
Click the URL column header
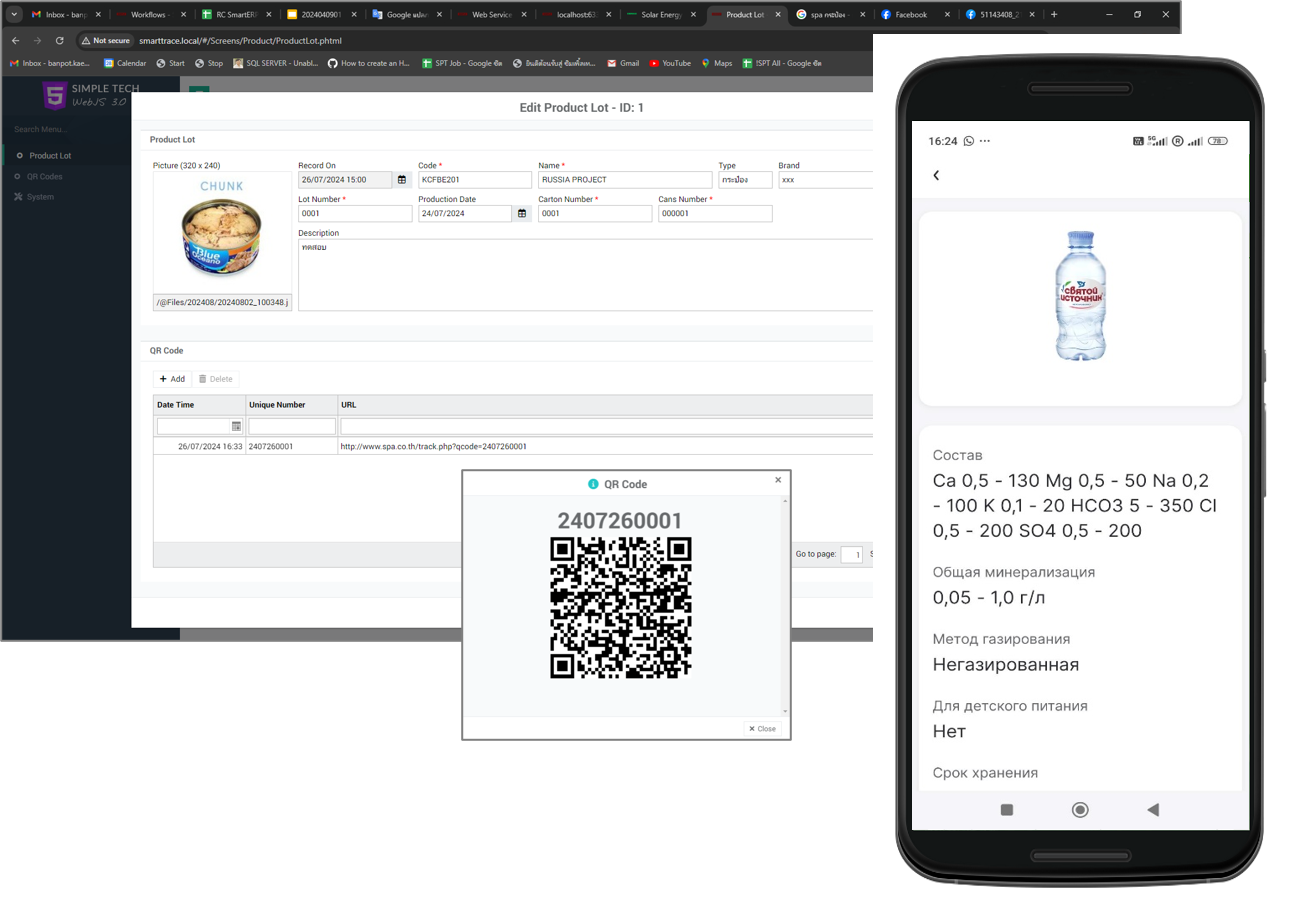[605, 405]
